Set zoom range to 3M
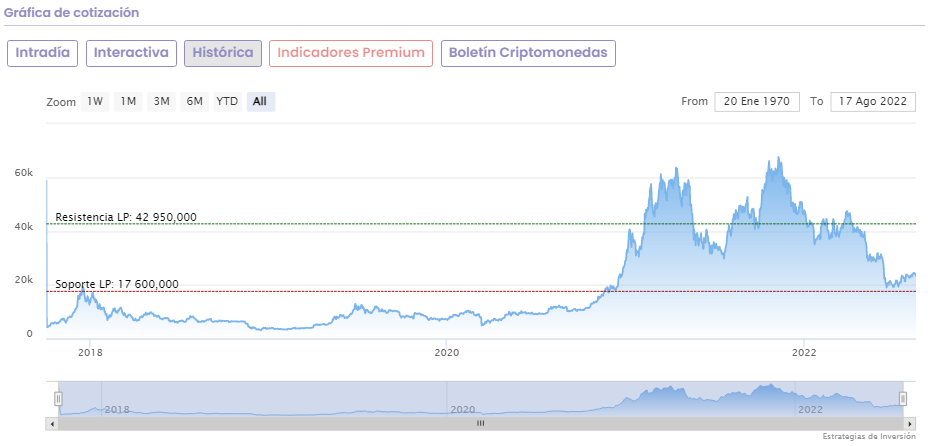The width and height of the screenshot is (933, 446). tap(161, 101)
